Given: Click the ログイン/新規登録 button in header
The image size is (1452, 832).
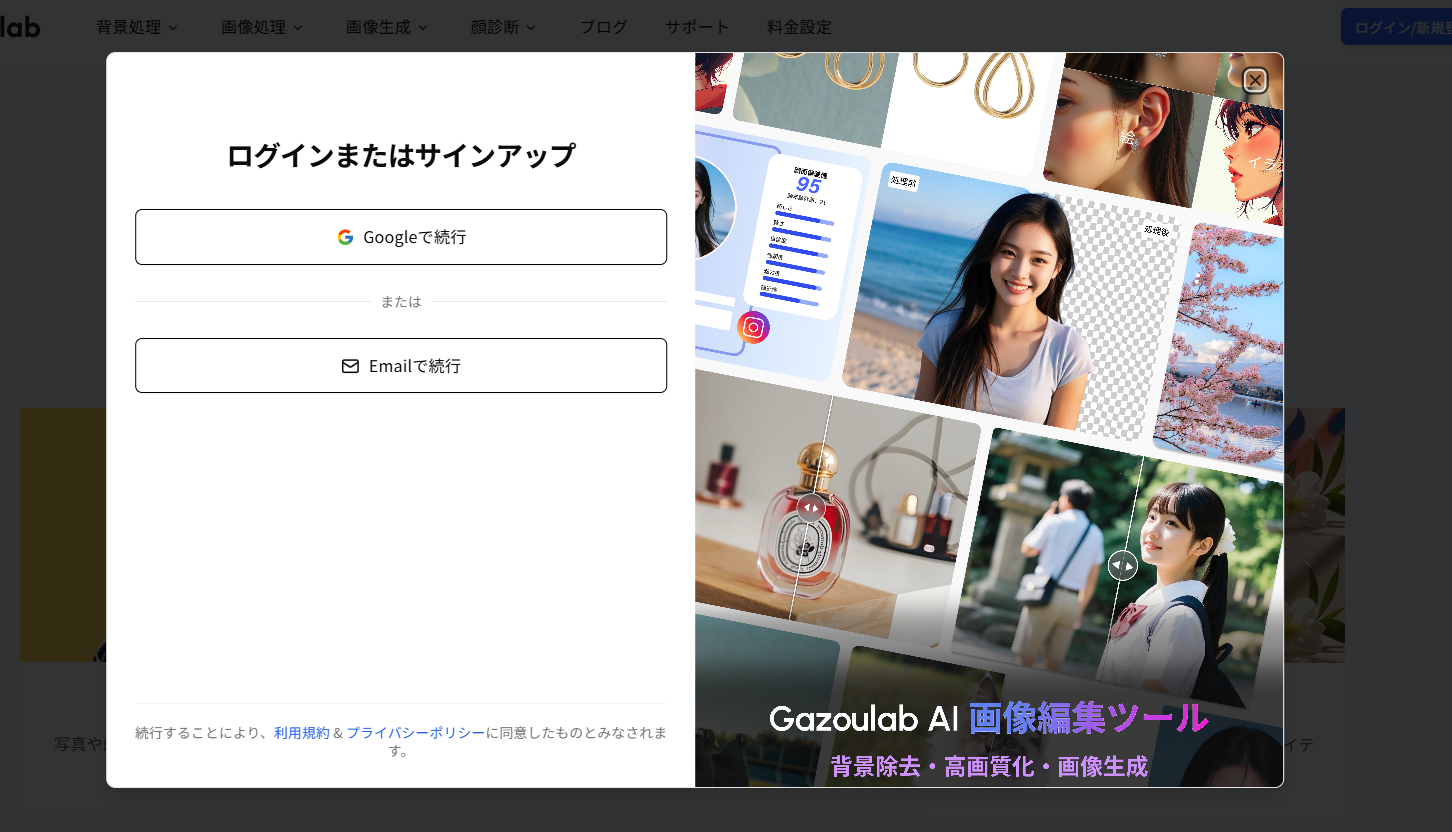Looking at the screenshot, I should pyautogui.click(x=1397, y=27).
